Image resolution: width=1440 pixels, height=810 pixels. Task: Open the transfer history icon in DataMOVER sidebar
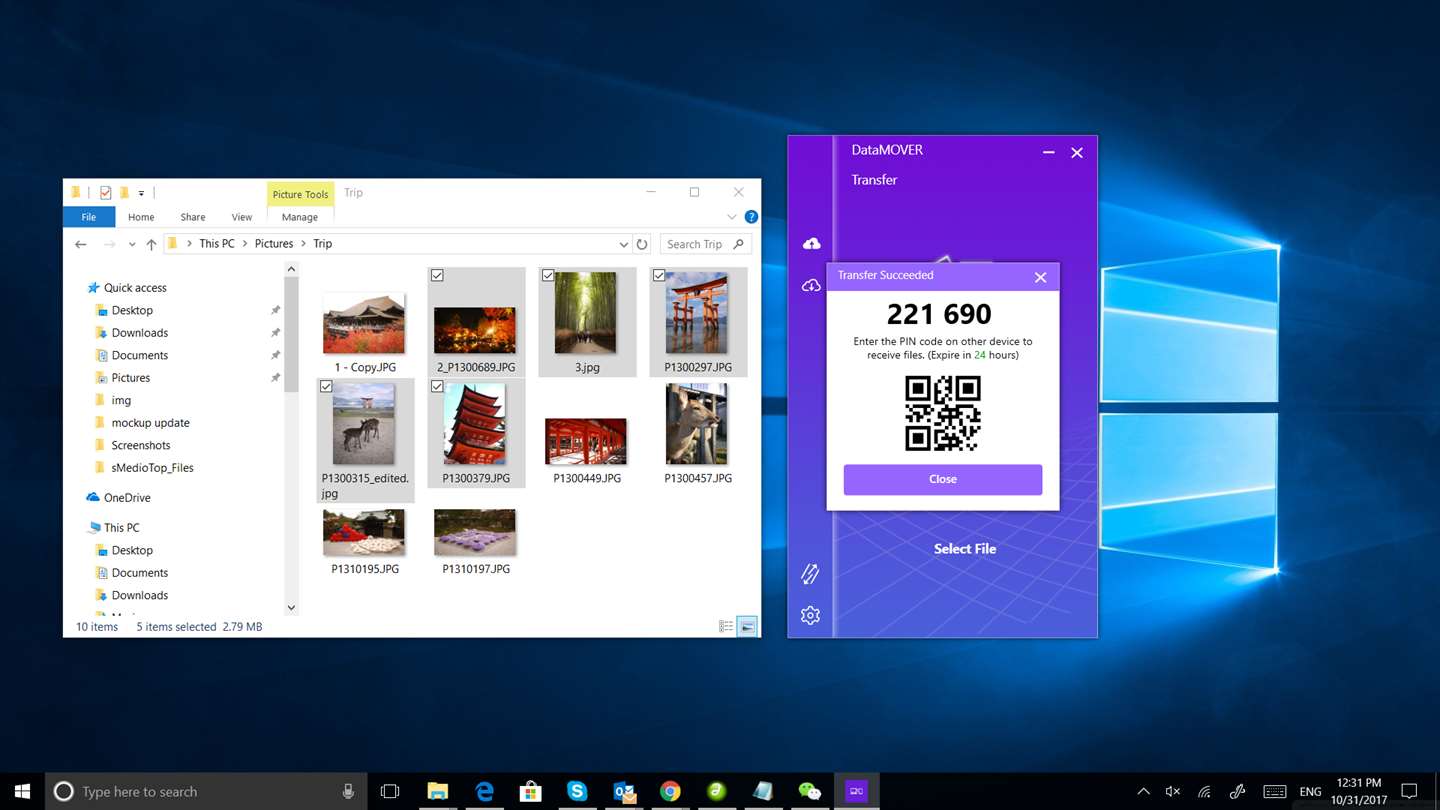pyautogui.click(x=810, y=573)
